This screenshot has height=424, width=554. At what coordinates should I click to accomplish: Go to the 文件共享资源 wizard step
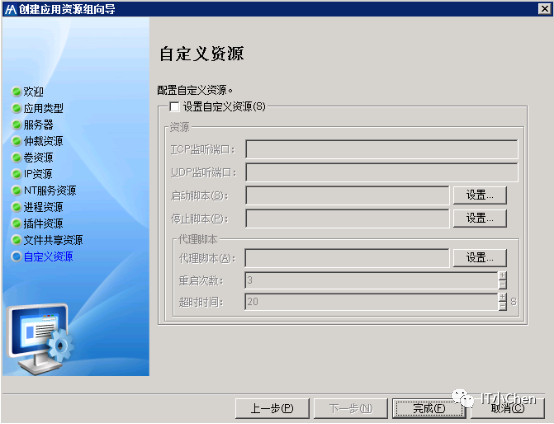tap(53, 240)
